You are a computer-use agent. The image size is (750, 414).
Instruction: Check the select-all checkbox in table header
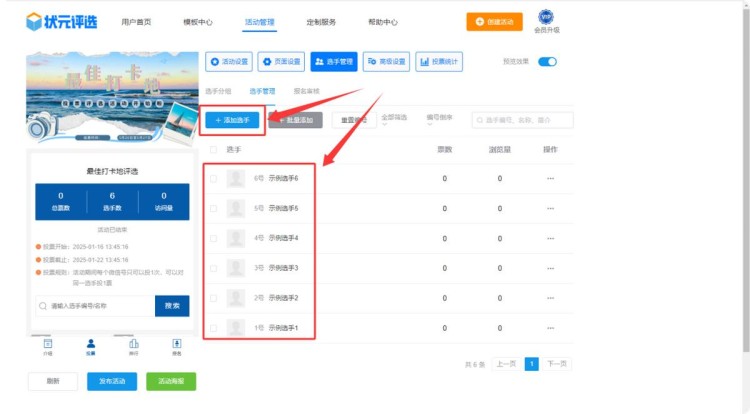coord(212,150)
